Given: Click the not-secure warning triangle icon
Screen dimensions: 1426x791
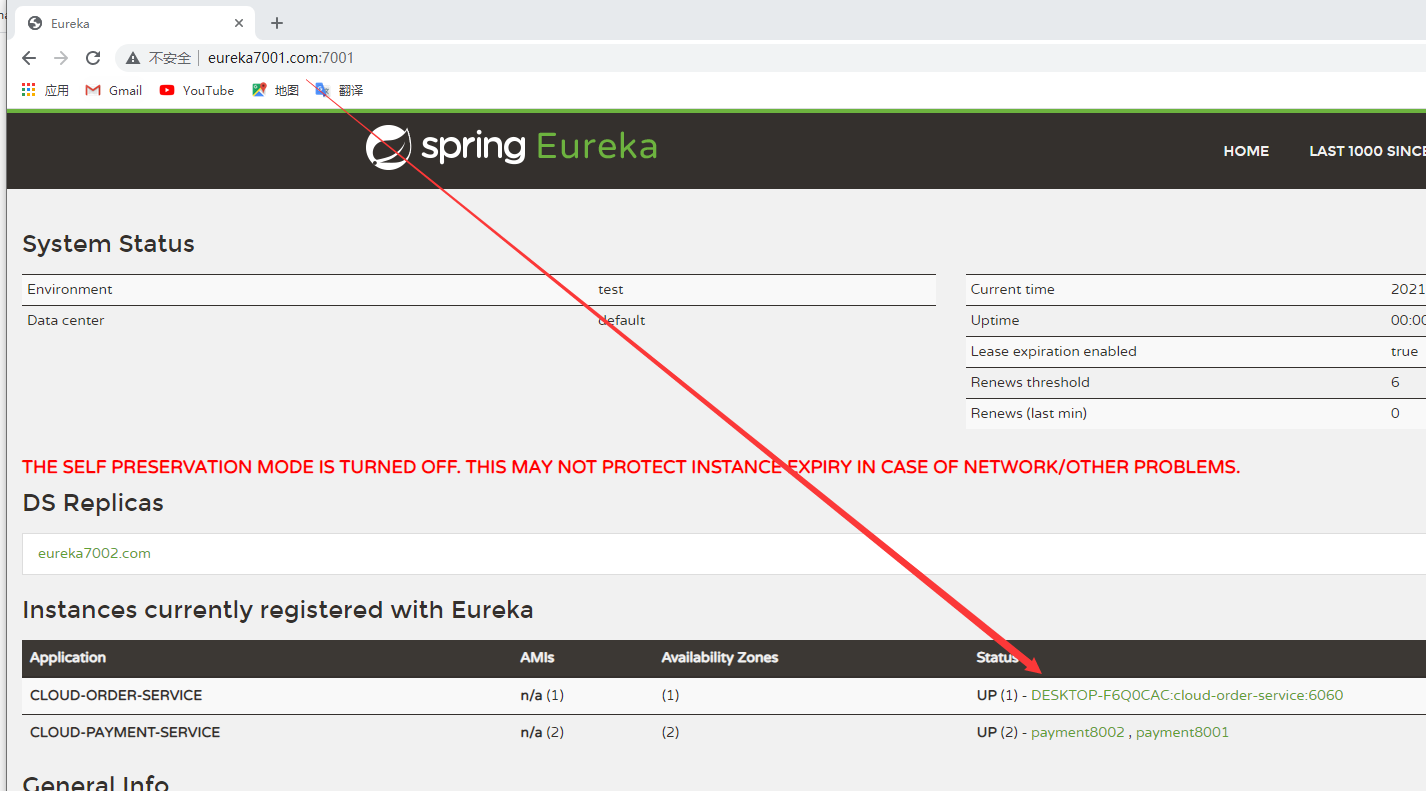Looking at the screenshot, I should [x=133, y=58].
